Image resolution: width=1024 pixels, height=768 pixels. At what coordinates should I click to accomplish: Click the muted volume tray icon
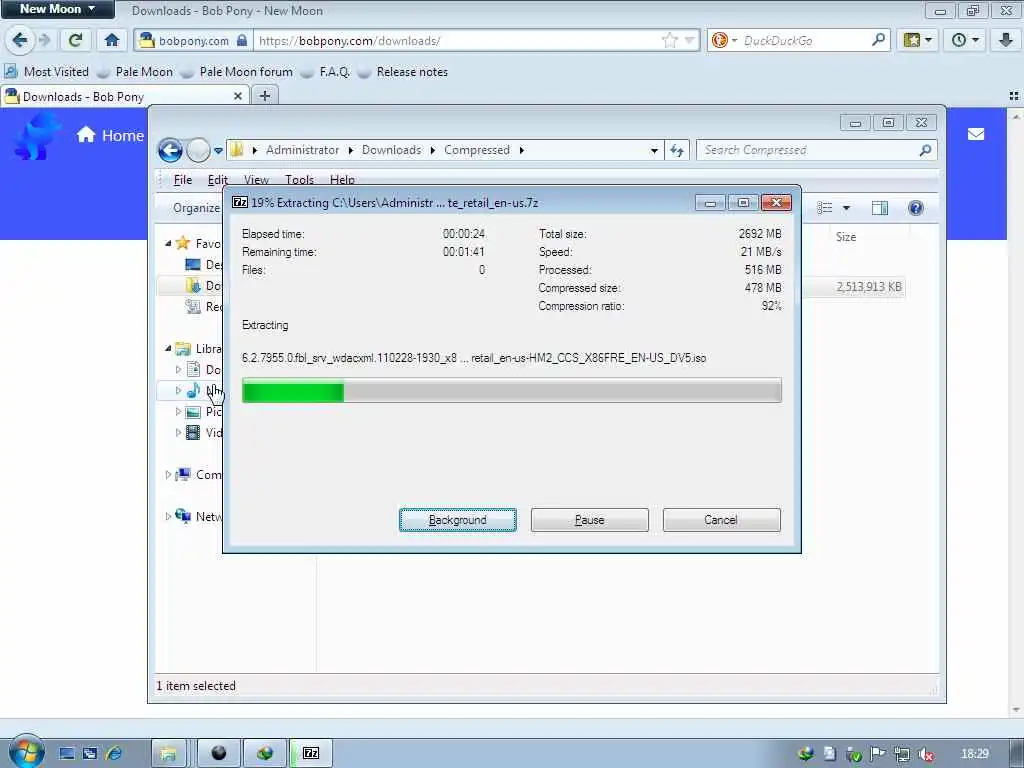926,754
